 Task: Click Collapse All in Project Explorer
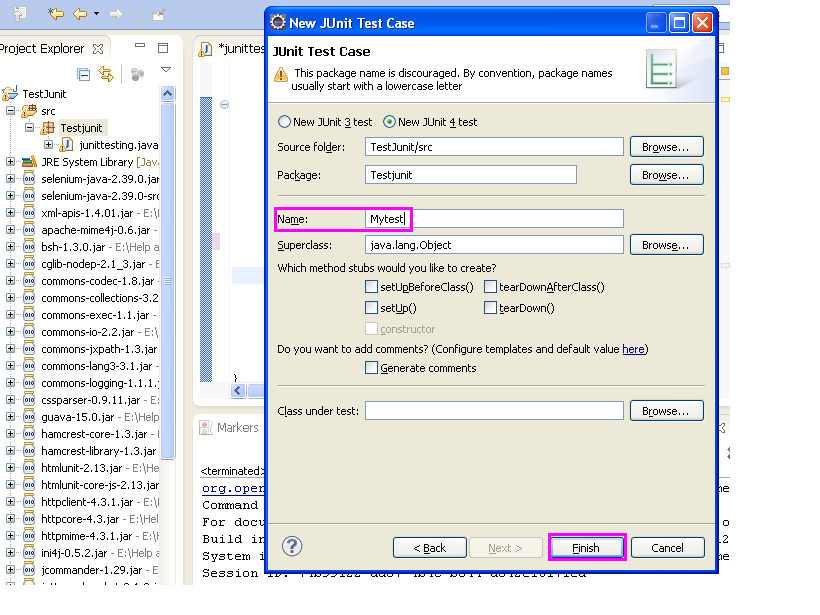84,74
